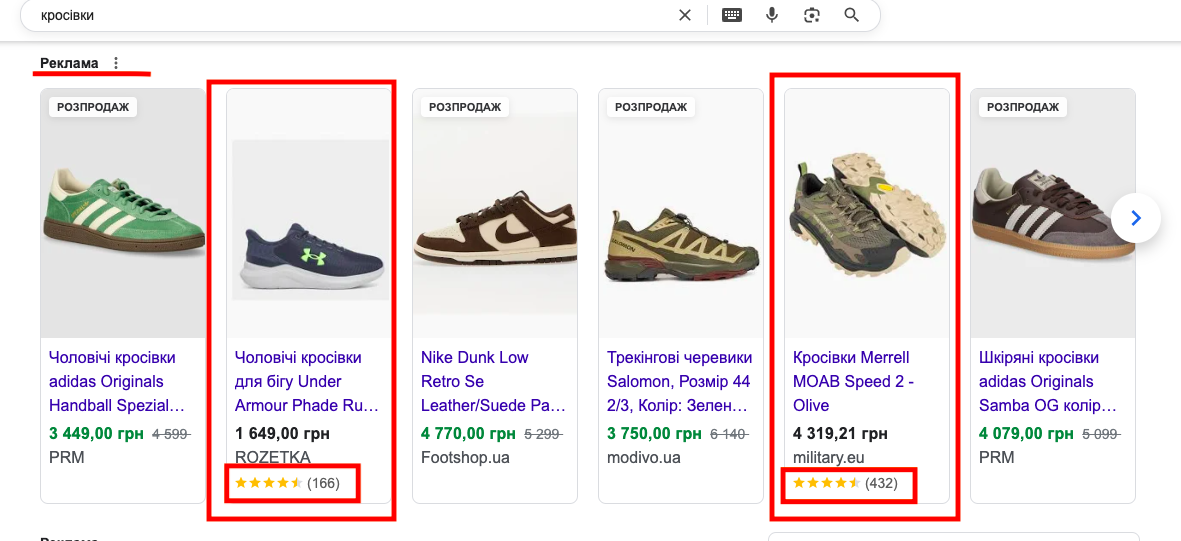Image resolution: width=1181 pixels, height=541 pixels.
Task: Show next products with the right arrow
Action: (1136, 218)
